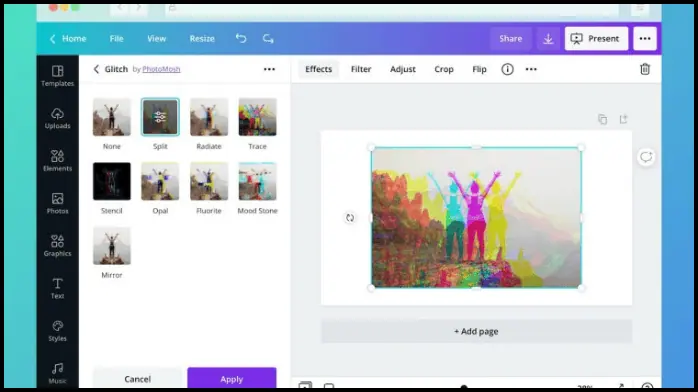Image resolution: width=698 pixels, height=392 pixels.
Task: Open the View menu
Action: coord(156,39)
